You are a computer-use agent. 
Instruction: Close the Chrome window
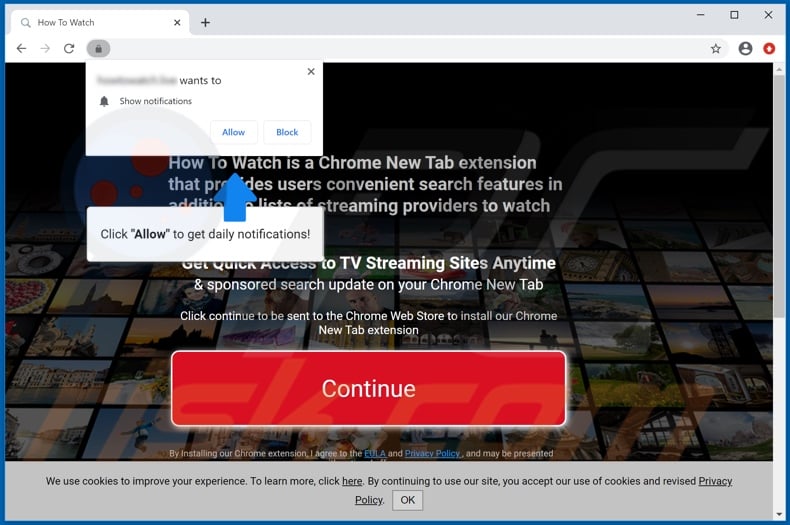(x=768, y=15)
